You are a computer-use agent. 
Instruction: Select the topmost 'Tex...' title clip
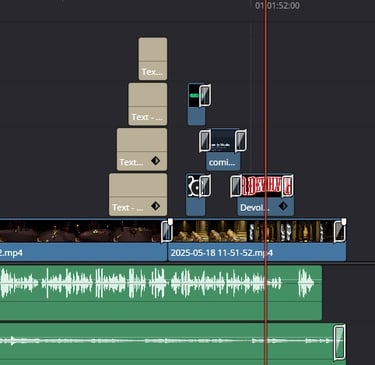coord(153,59)
